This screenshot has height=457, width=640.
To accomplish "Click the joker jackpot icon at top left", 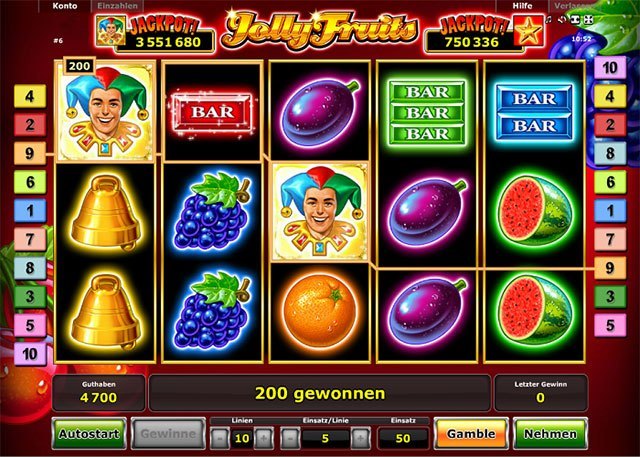I will click(x=106, y=31).
